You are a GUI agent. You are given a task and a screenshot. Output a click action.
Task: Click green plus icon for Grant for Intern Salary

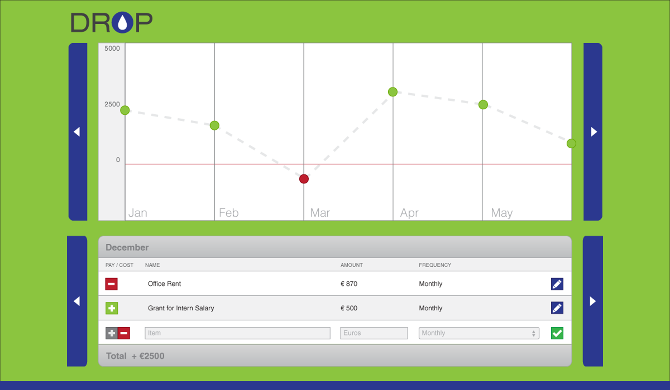[x=112, y=308]
